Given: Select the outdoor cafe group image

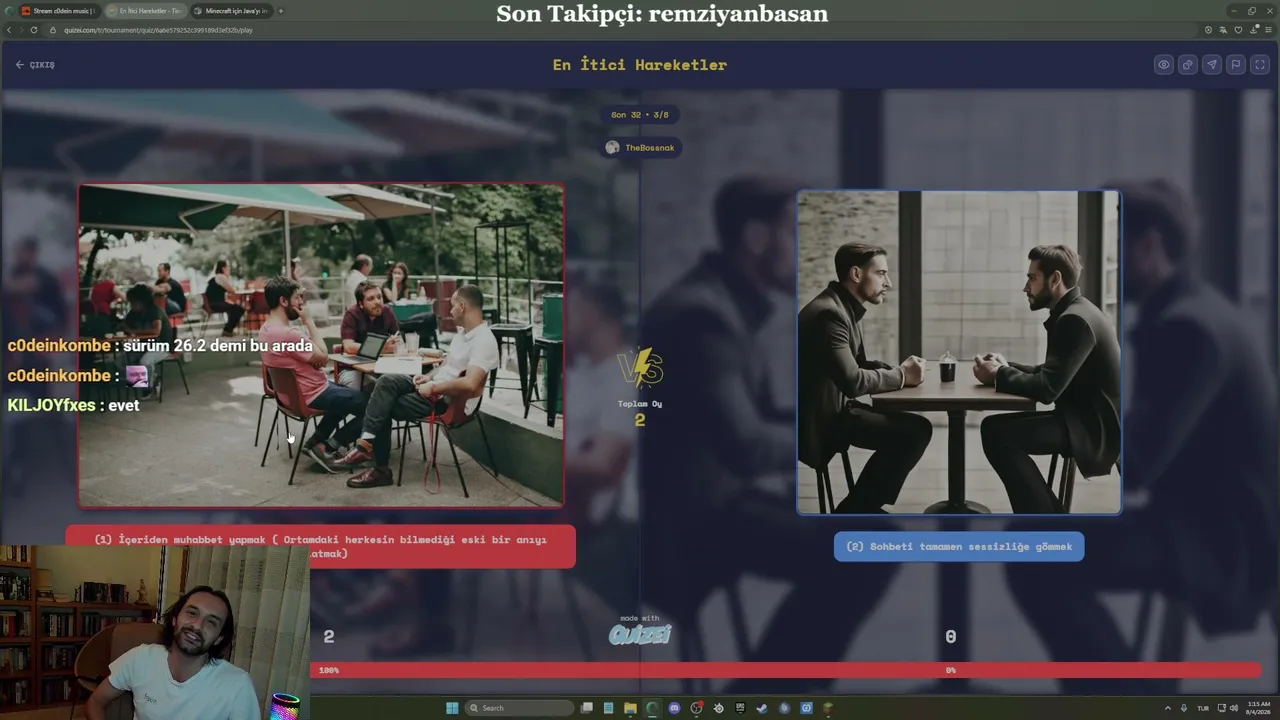Looking at the screenshot, I should pyautogui.click(x=321, y=345).
